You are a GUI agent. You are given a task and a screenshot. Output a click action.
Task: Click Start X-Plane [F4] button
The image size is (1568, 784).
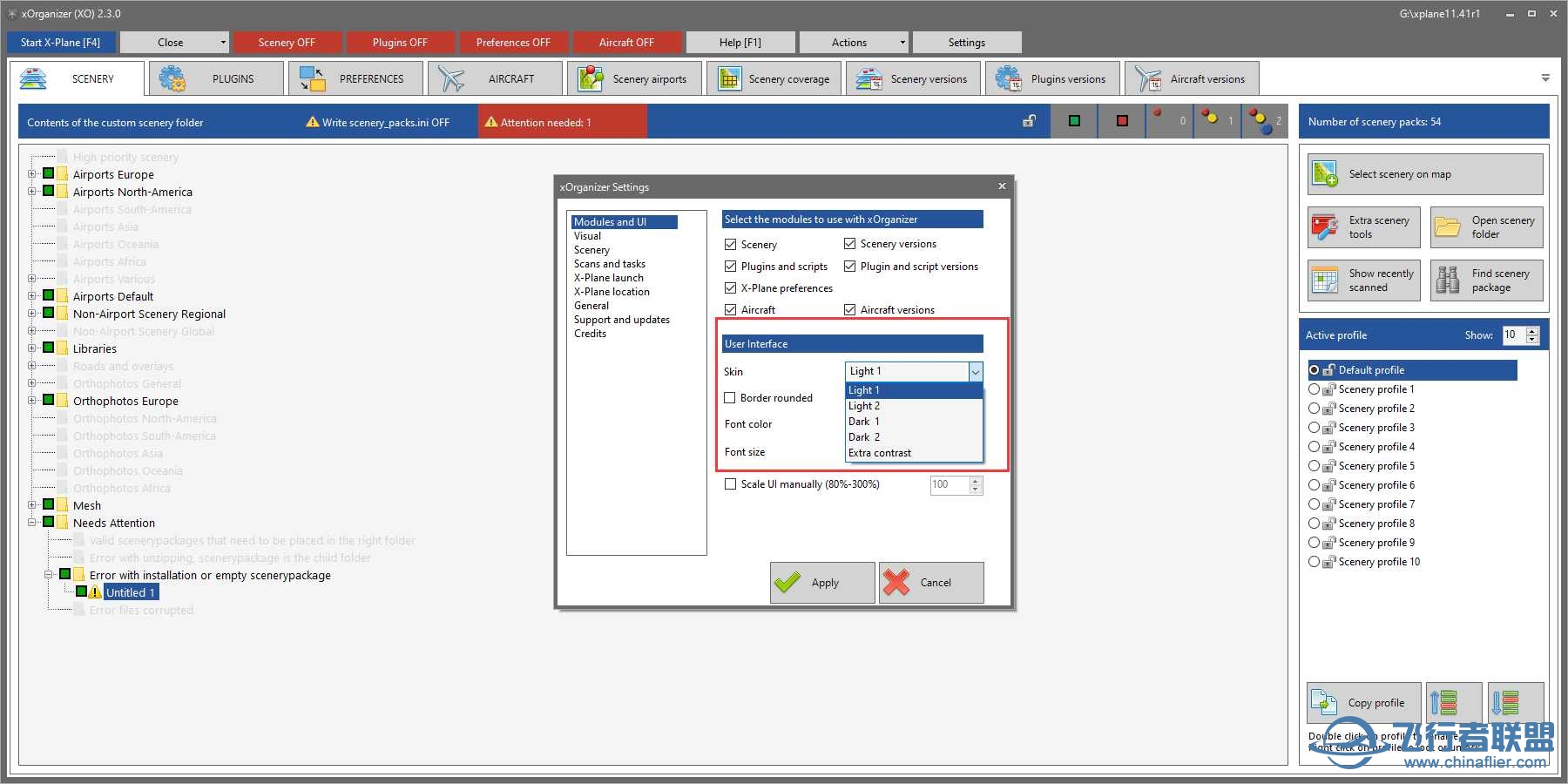tap(60, 42)
